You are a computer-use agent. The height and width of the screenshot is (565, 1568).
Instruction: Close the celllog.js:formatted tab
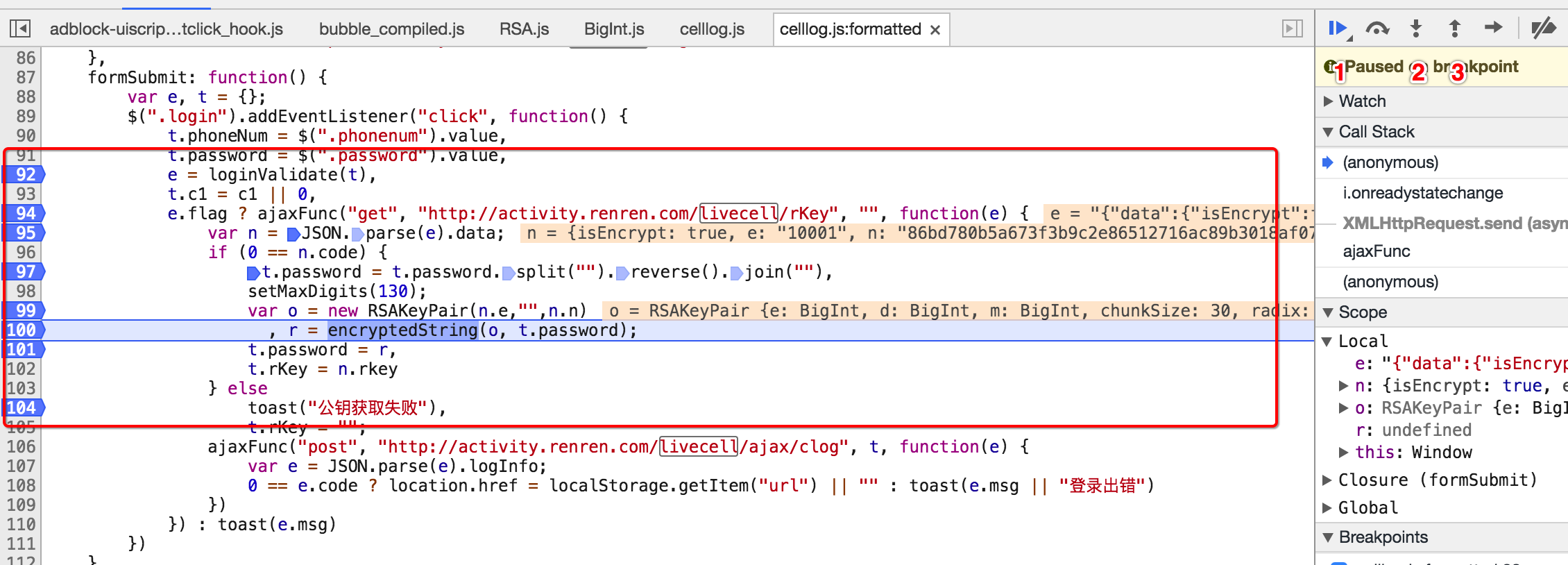(x=935, y=30)
